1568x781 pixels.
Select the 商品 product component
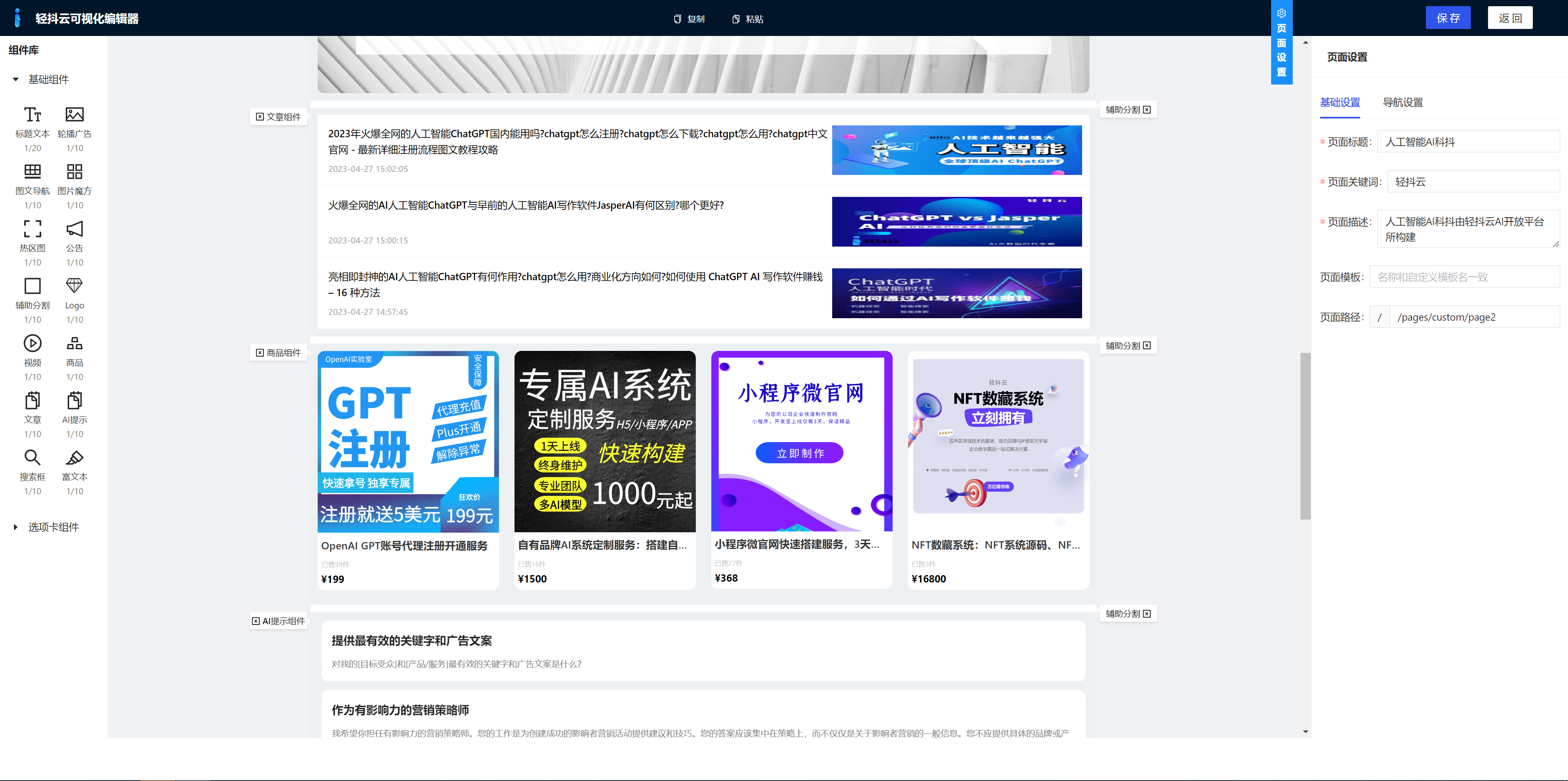coord(74,357)
